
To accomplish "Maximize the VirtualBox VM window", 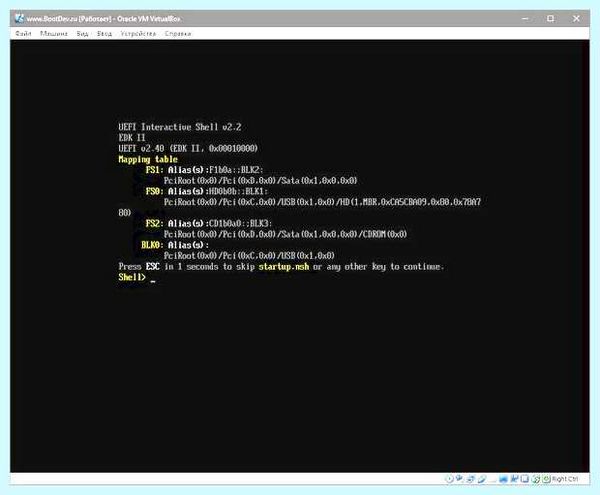I will tap(550, 18).
